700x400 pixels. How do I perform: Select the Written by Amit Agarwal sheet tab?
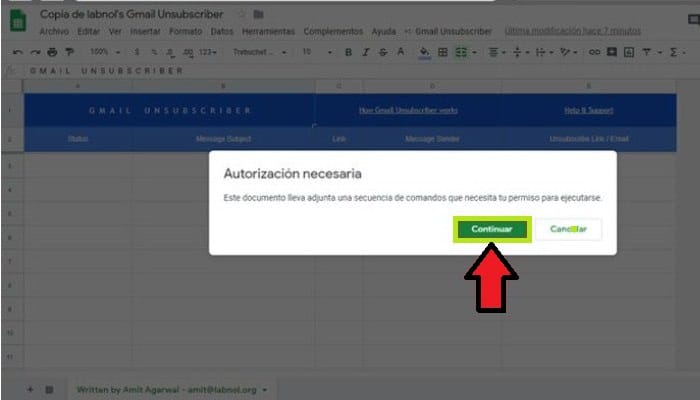pyautogui.click(x=167, y=390)
